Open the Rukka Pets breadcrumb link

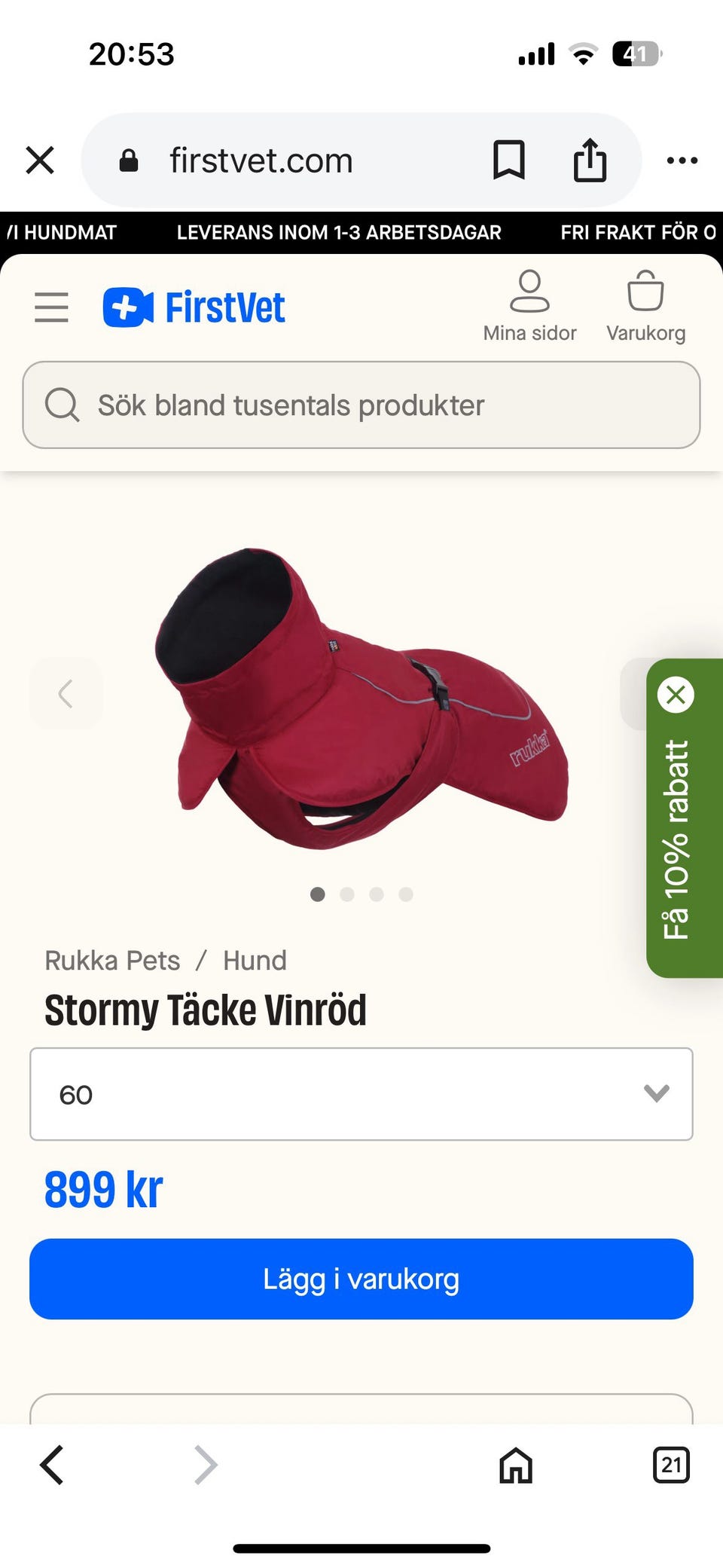pyautogui.click(x=112, y=961)
